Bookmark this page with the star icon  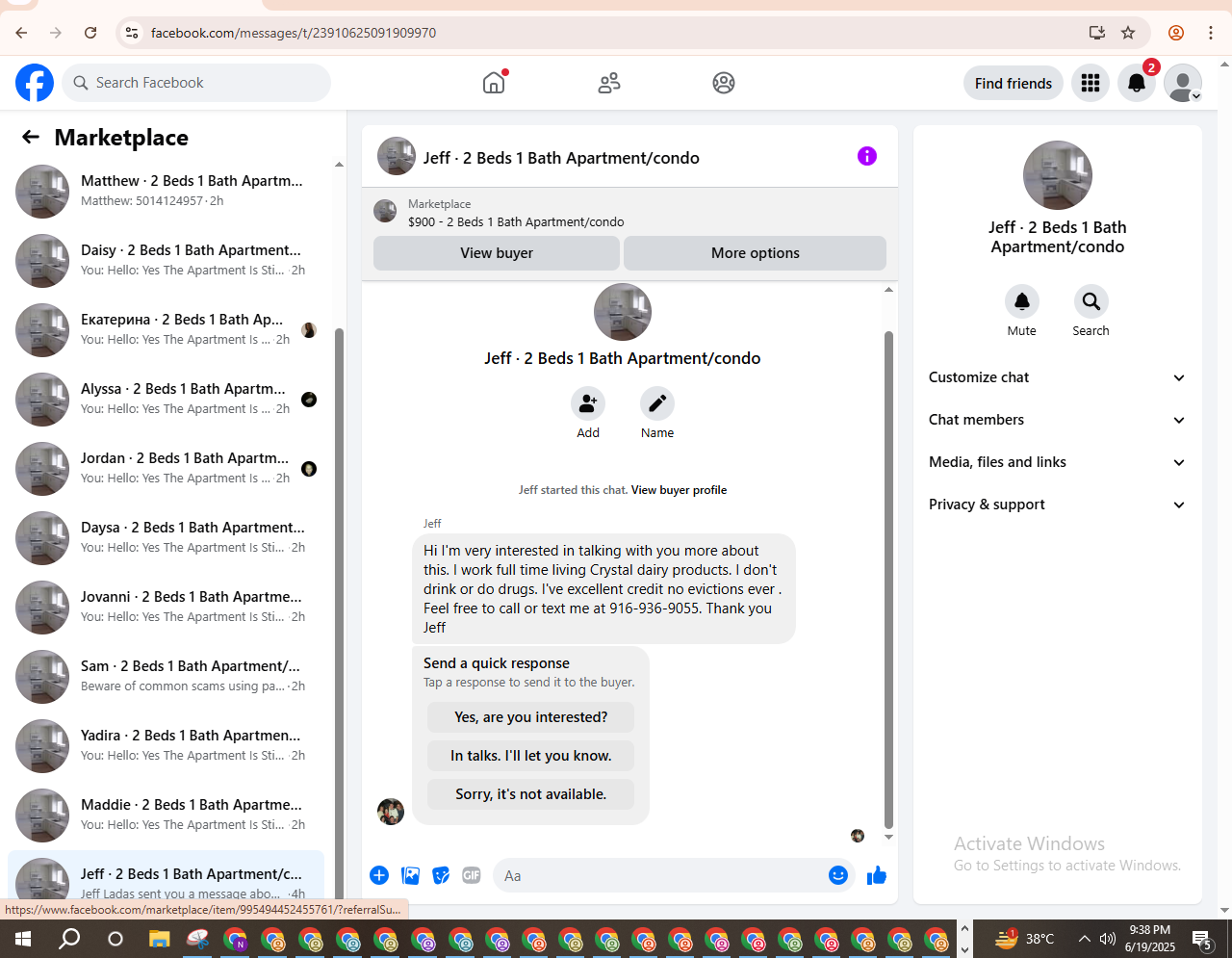[1128, 33]
